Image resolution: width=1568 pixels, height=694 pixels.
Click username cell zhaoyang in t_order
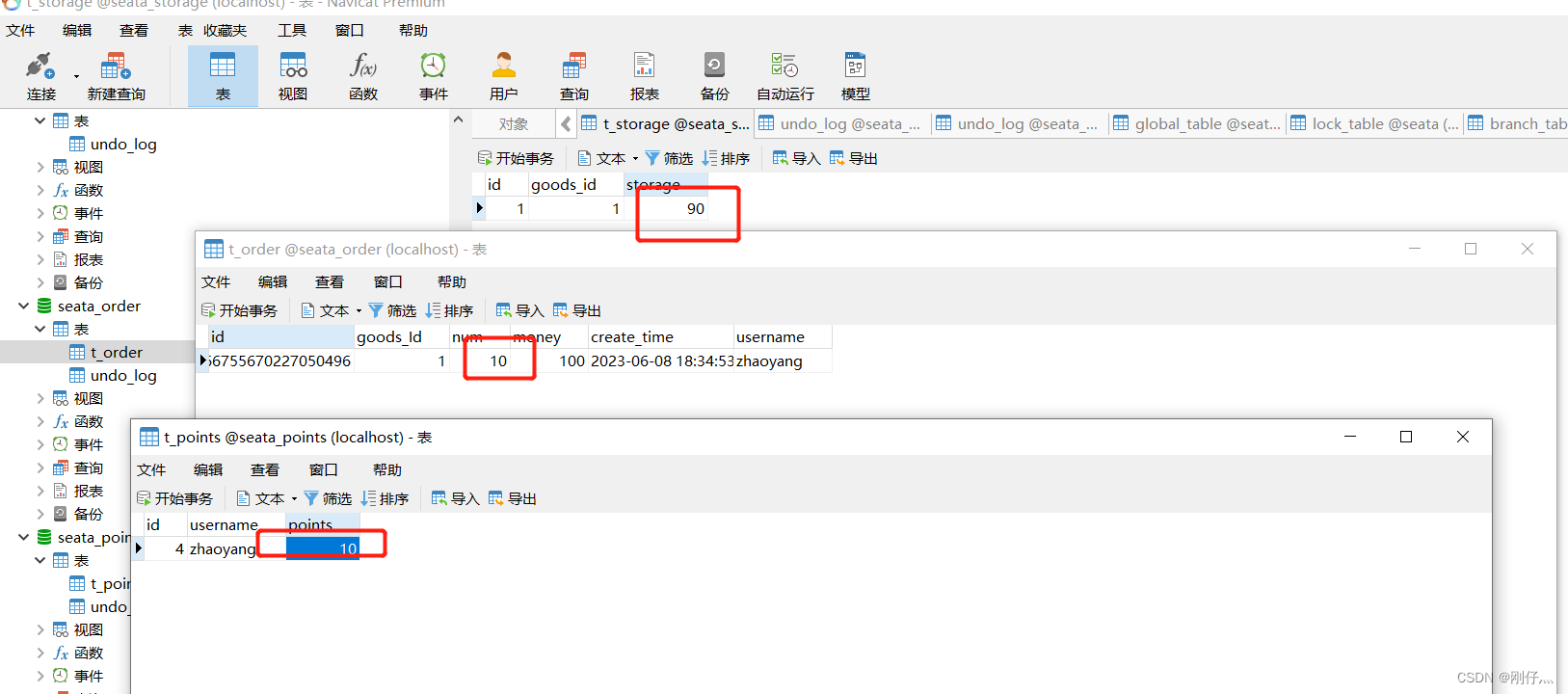tap(783, 360)
